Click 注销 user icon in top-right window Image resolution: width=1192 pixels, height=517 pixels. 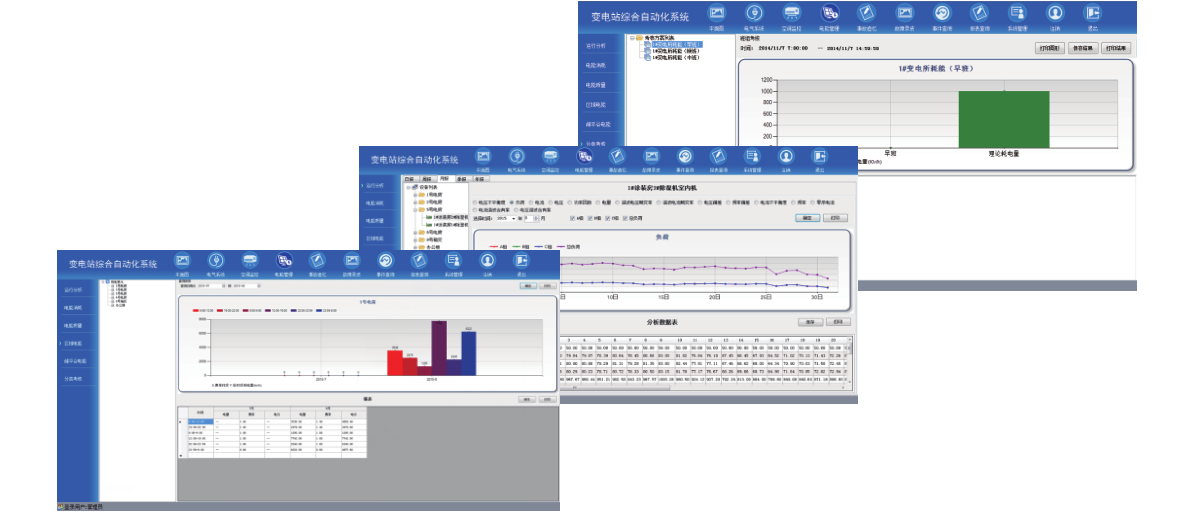tap(1055, 13)
